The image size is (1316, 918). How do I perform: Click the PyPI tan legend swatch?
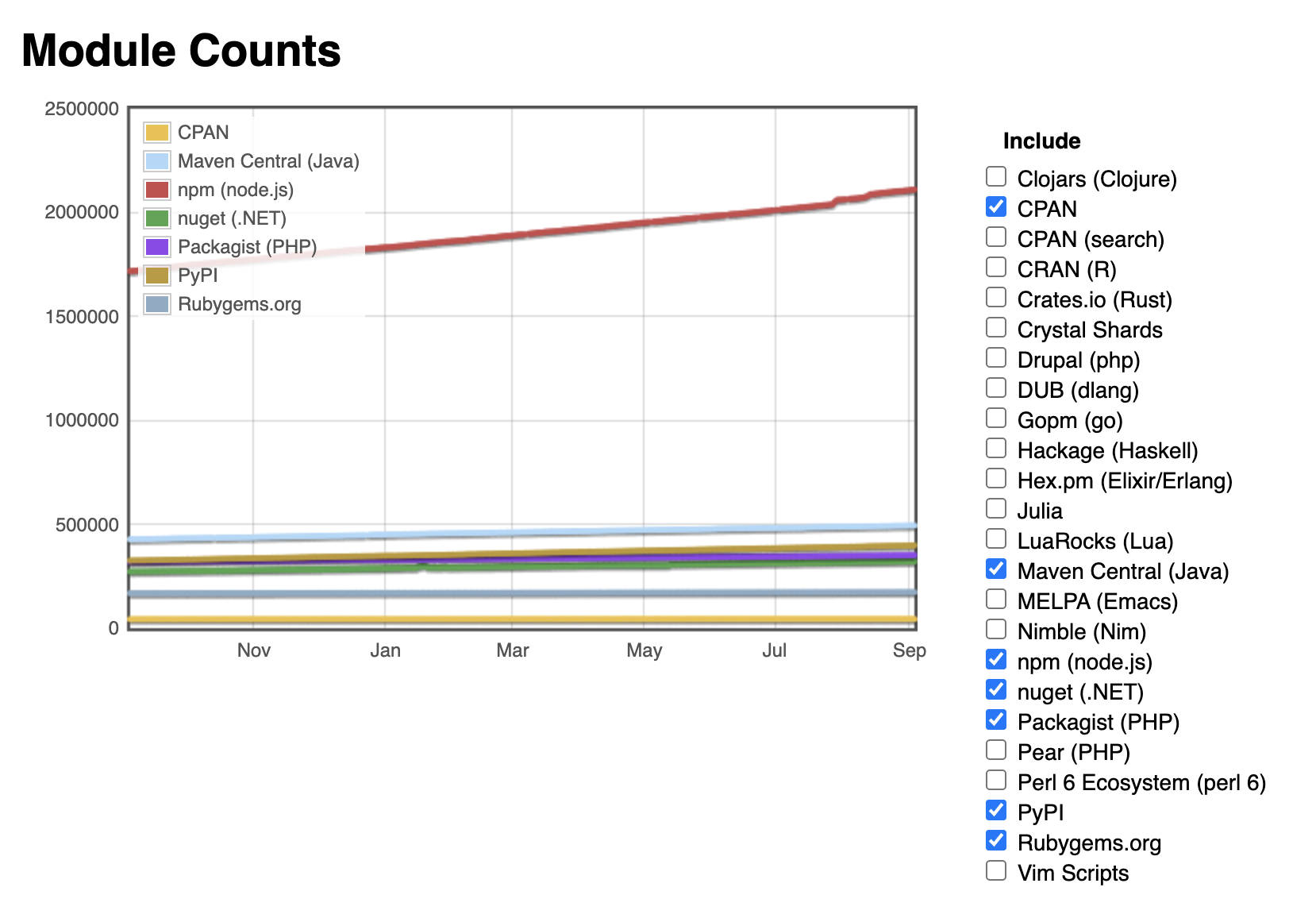click(157, 276)
